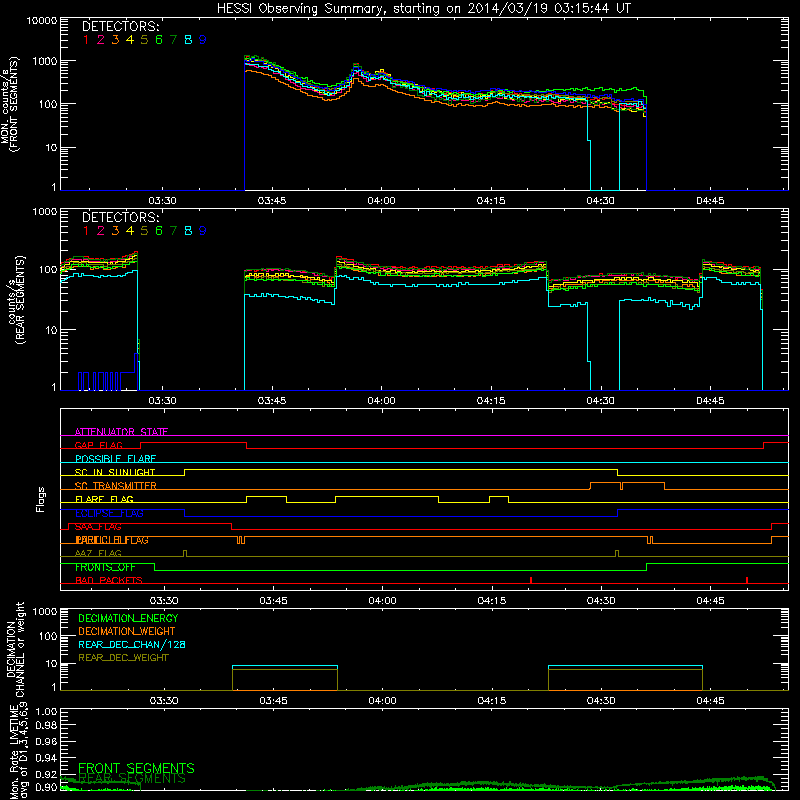Click detector 1 legend number in front segments plot
Screen dimensions: 800x800
pos(86,40)
